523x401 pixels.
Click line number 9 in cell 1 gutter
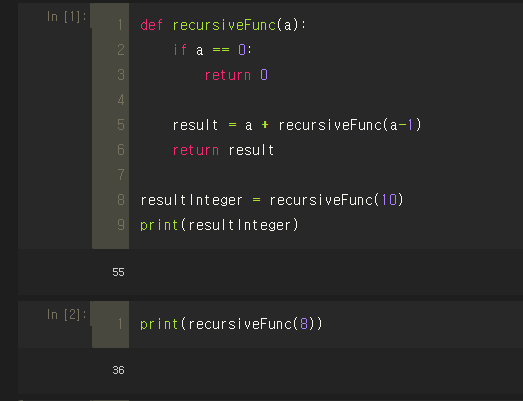121,225
